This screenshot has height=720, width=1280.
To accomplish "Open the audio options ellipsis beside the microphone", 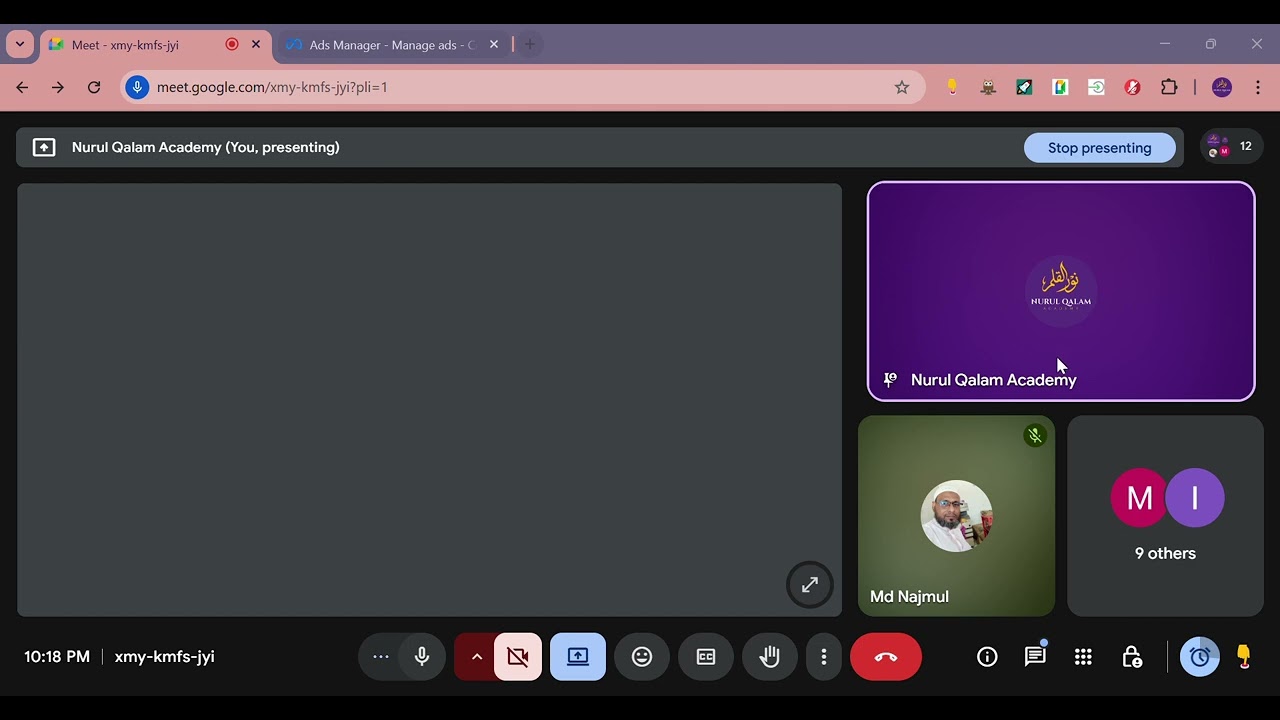I will click(x=380, y=657).
